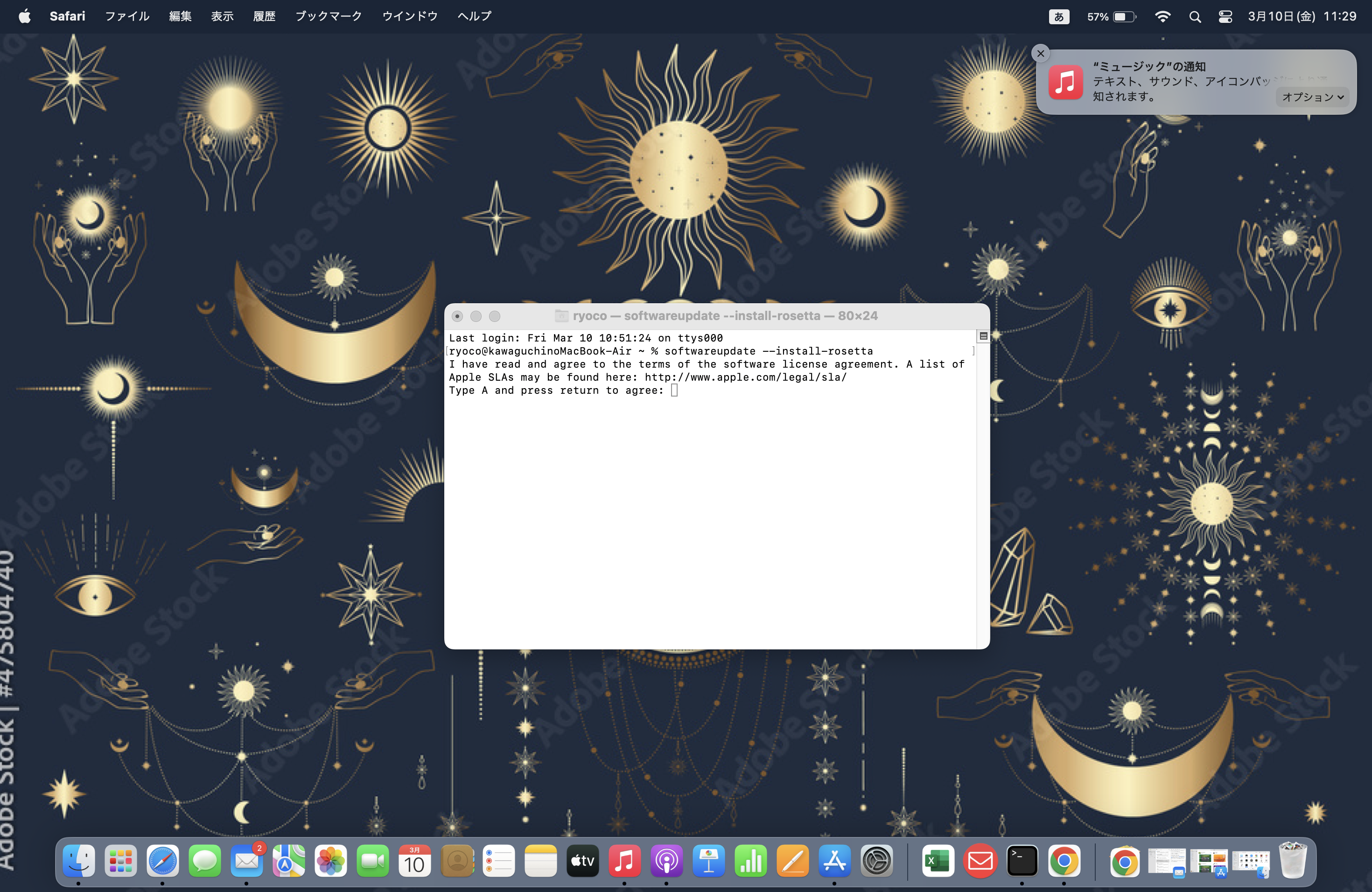Open Launchpad from the Dock

pos(120,862)
